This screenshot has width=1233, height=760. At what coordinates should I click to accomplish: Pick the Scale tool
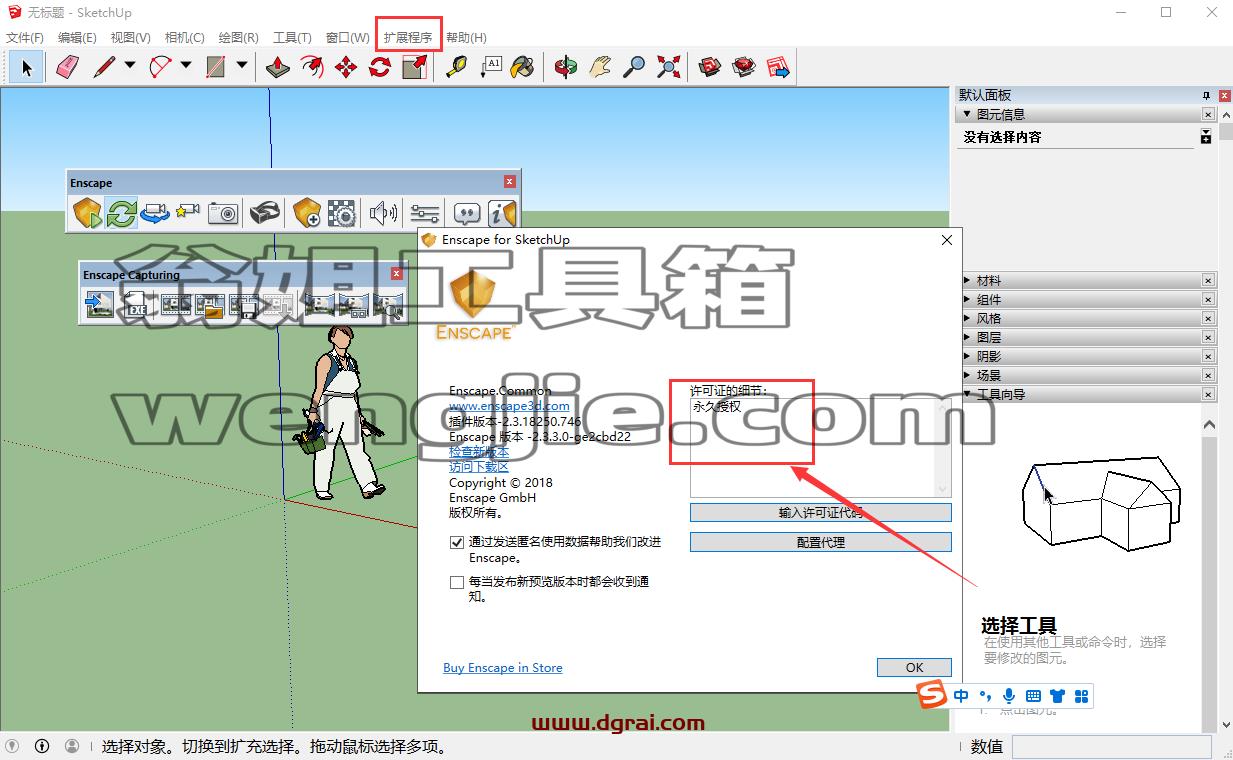coord(414,68)
